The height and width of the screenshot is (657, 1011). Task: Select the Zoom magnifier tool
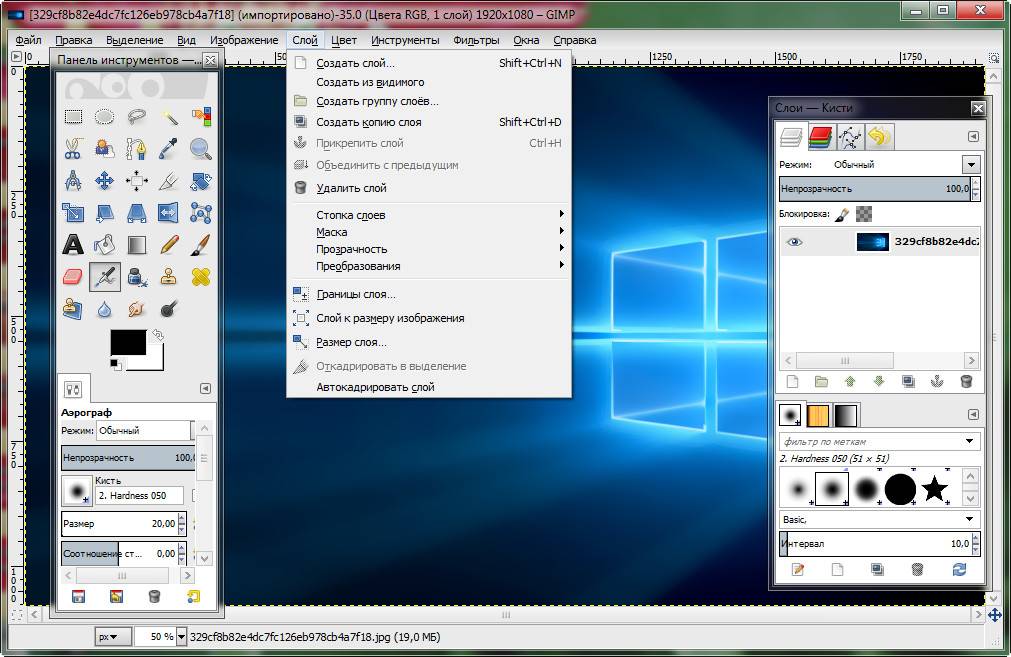[x=201, y=149]
